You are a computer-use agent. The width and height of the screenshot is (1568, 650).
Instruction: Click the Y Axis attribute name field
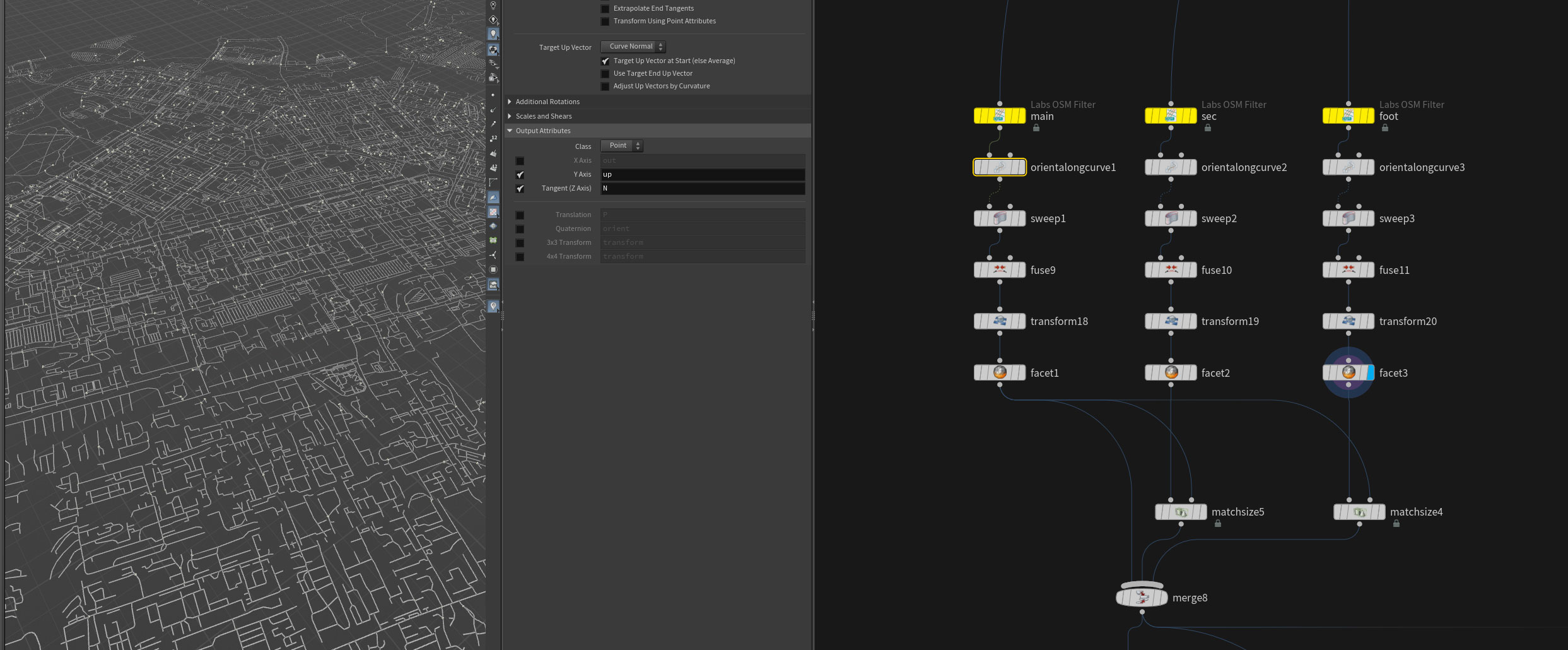(x=703, y=175)
